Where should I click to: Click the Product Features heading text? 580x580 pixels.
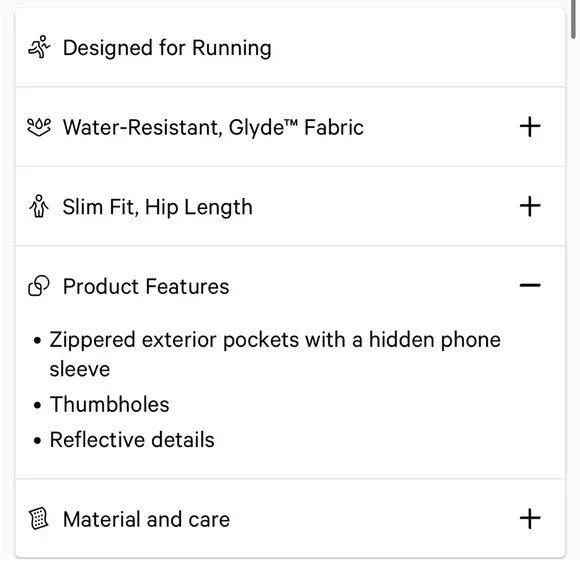(x=146, y=287)
